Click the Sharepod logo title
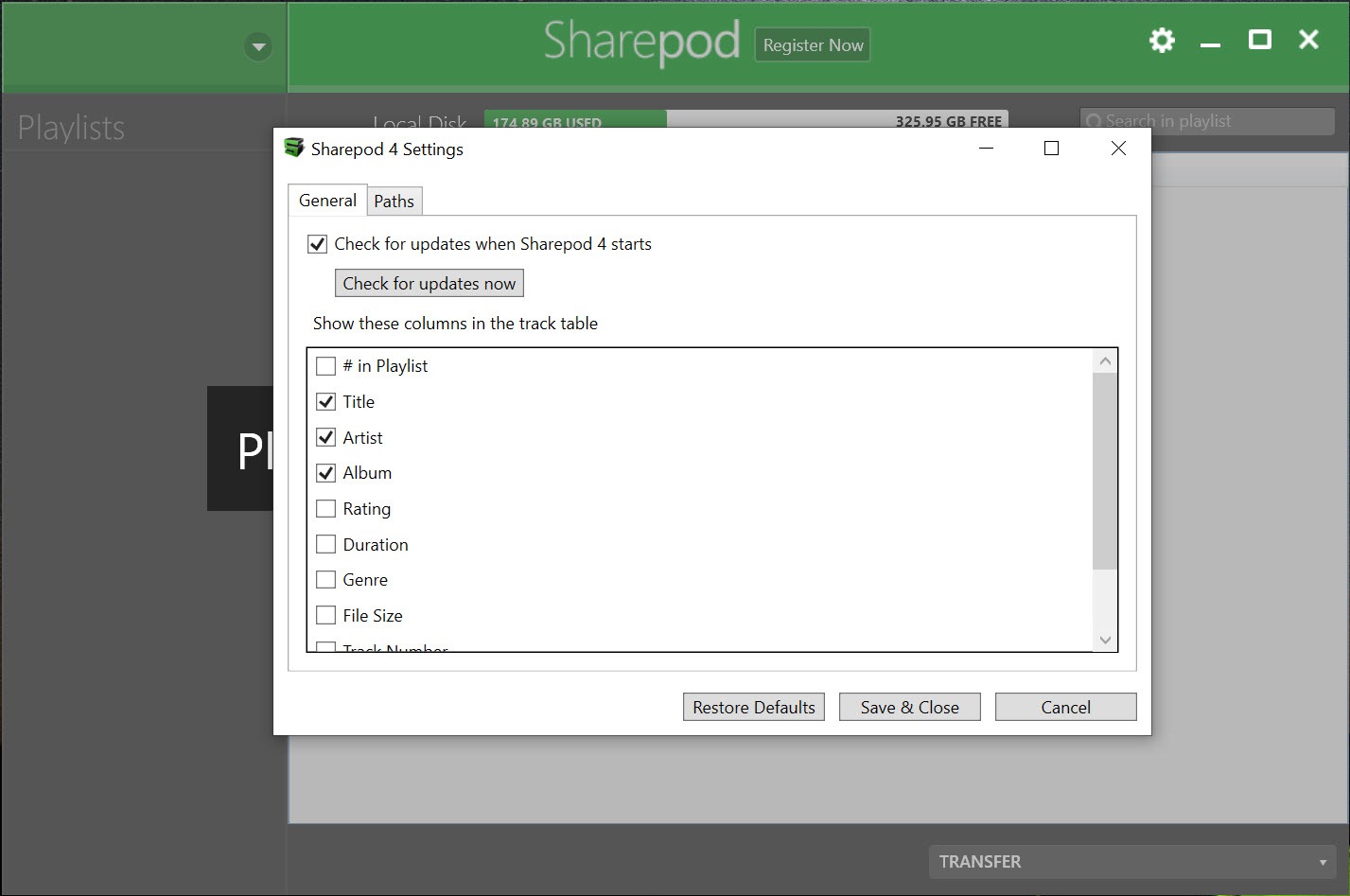Viewport: 1350px width, 896px height. [x=641, y=42]
